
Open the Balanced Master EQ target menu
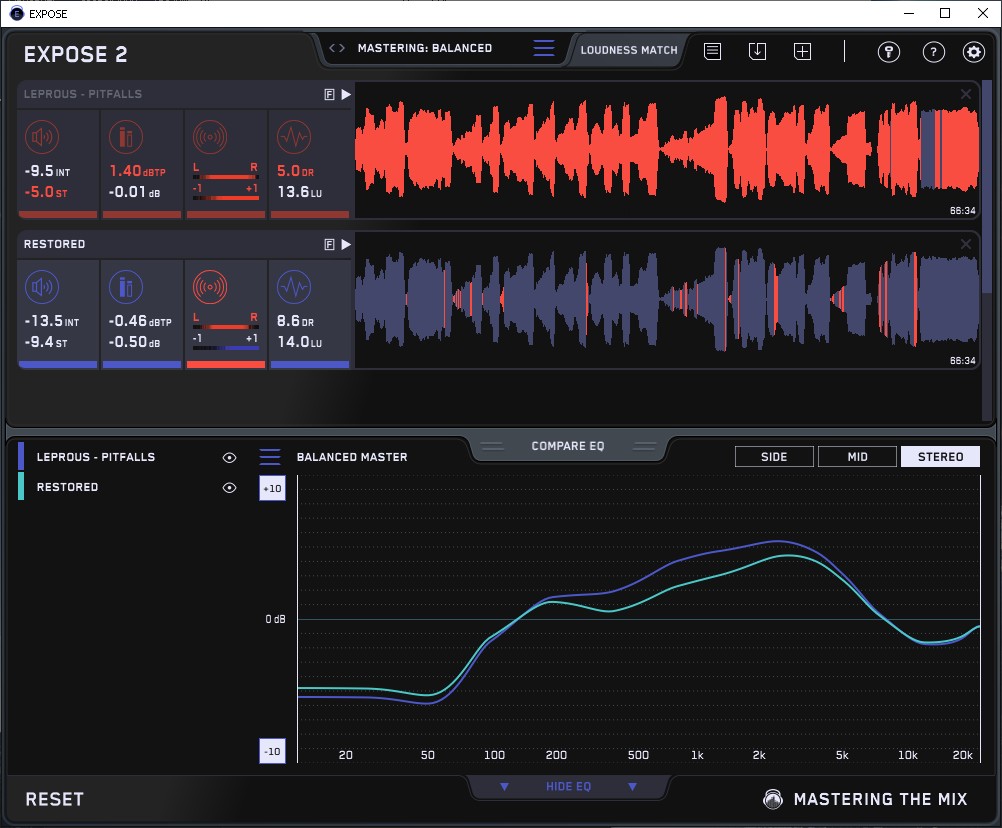point(270,457)
